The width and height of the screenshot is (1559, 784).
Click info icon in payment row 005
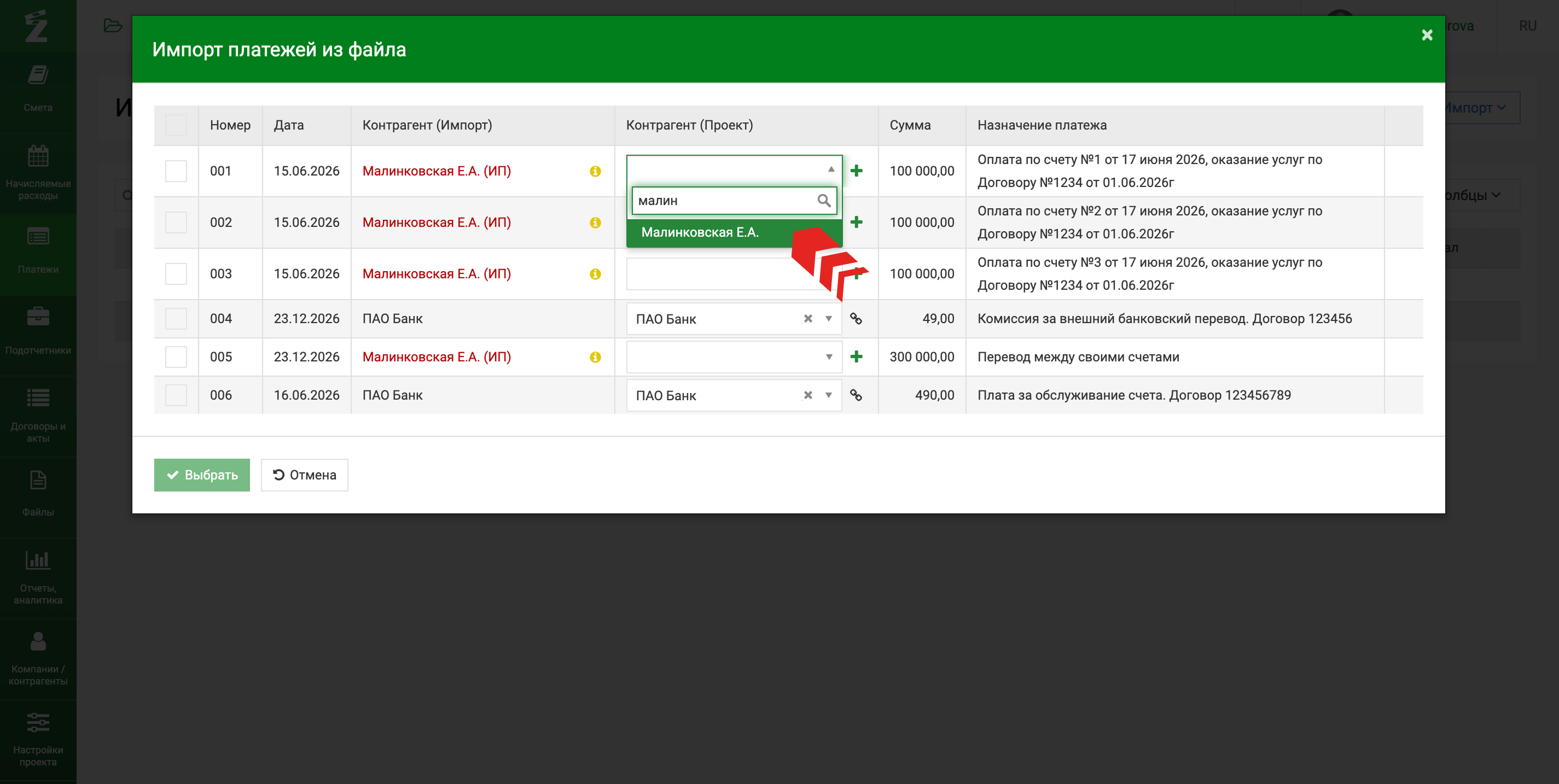595,357
